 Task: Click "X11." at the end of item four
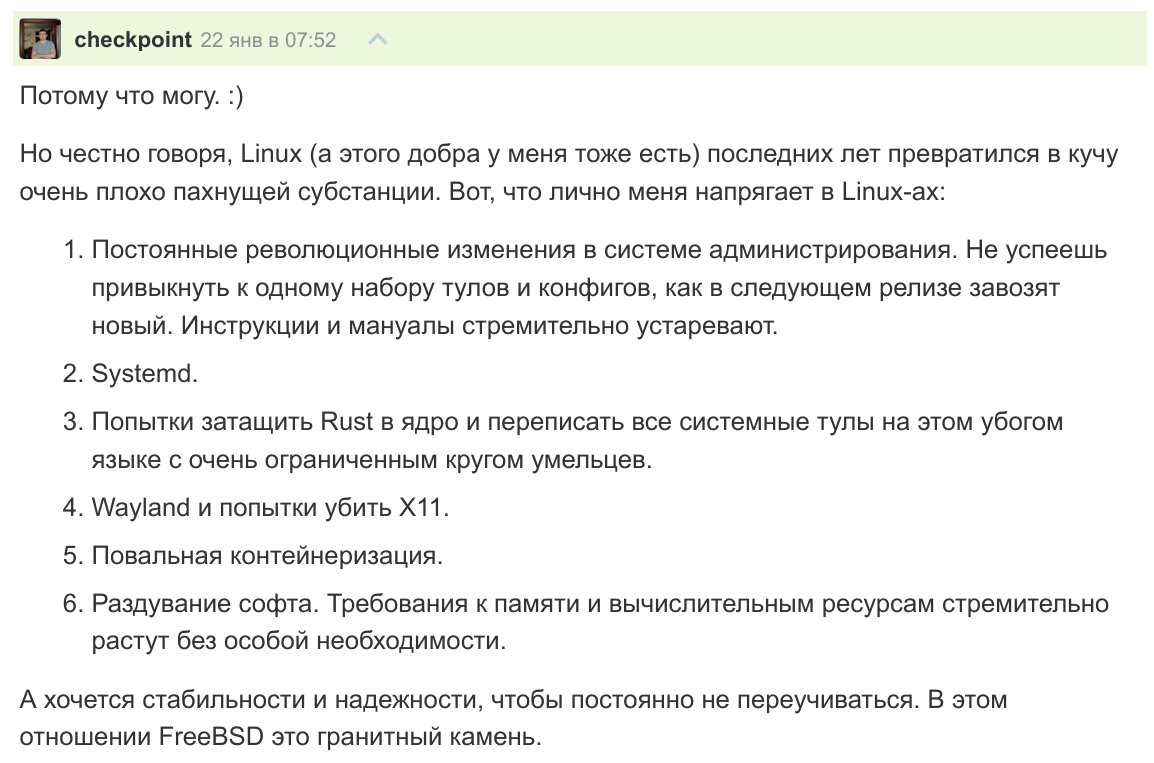tap(425, 507)
